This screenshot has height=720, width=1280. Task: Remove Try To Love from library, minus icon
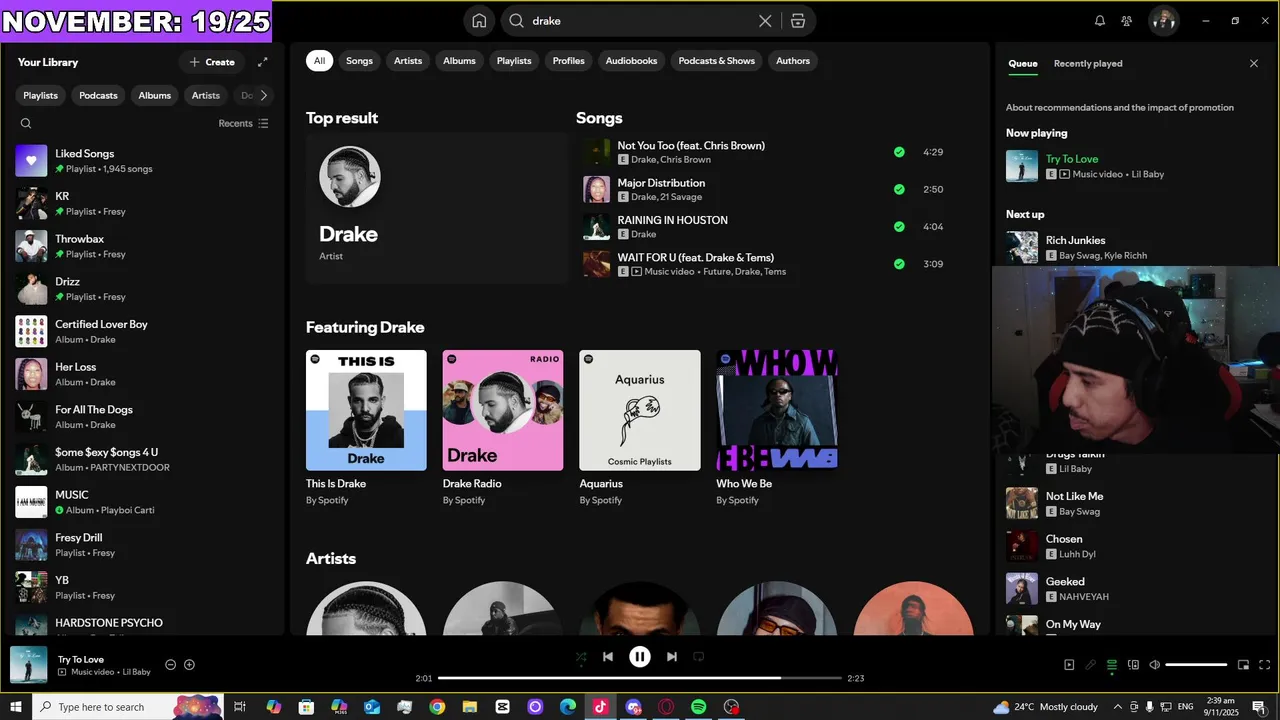pyautogui.click(x=170, y=665)
